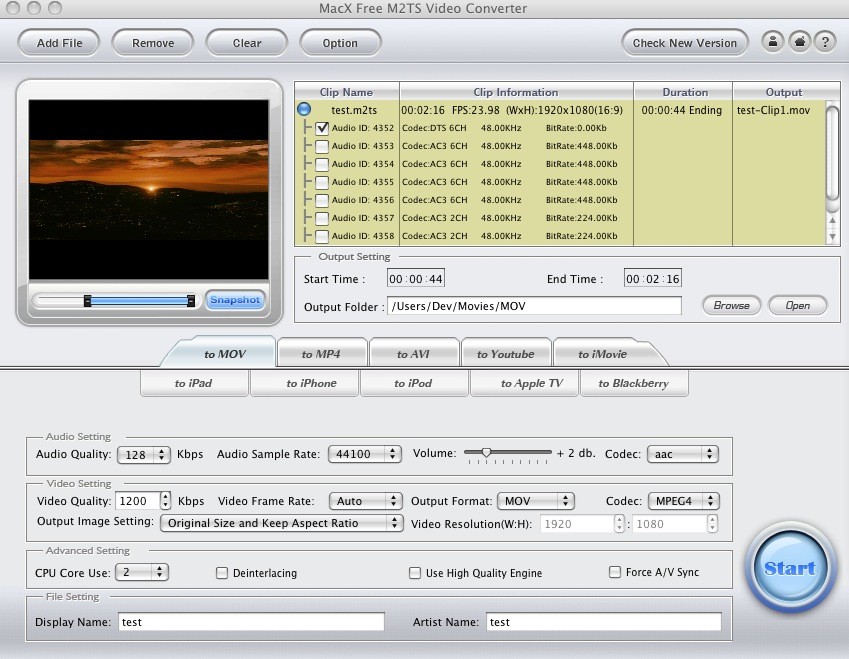Screen dimensions: 849x659
Task: Open help with question mark icon
Action: pyautogui.click(x=825, y=42)
